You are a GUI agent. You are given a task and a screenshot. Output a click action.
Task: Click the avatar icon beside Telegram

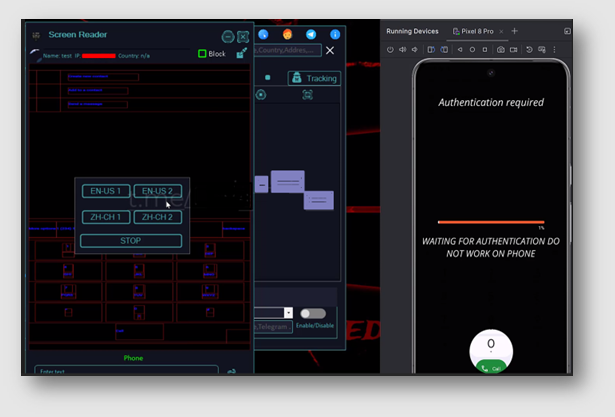(288, 35)
